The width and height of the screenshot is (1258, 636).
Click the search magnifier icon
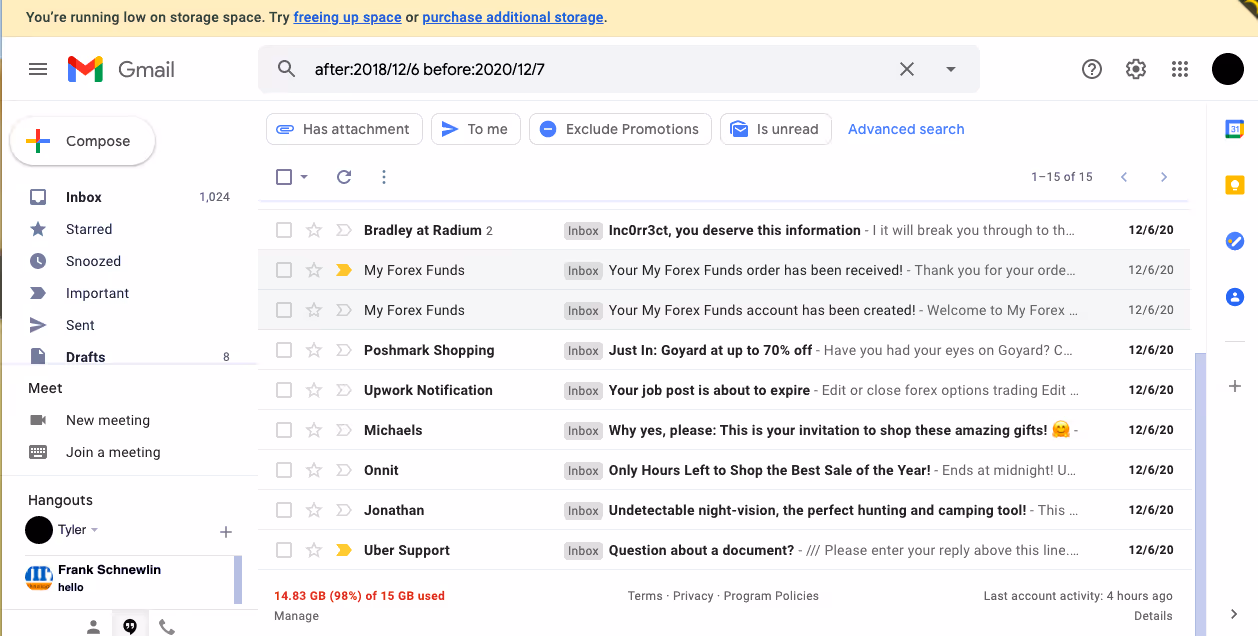click(x=286, y=69)
